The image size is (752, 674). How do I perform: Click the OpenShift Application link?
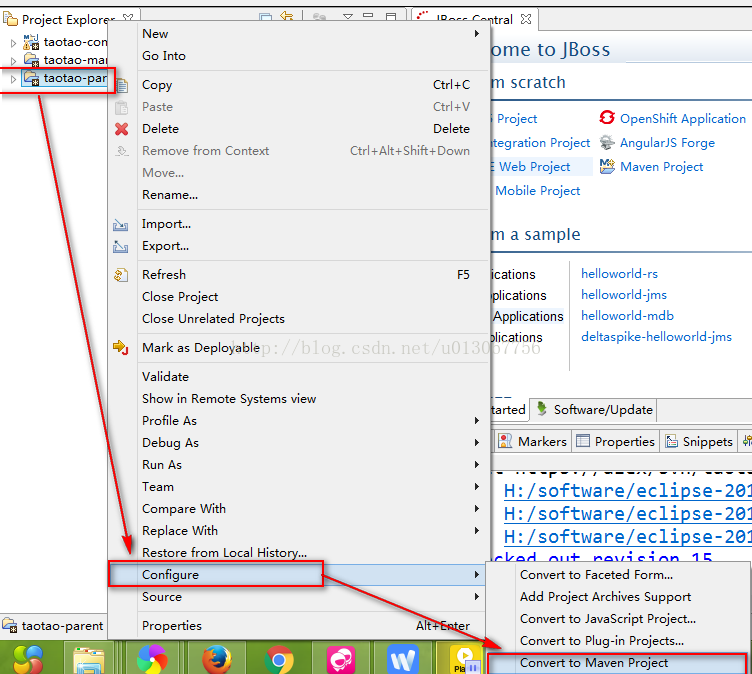(x=682, y=118)
